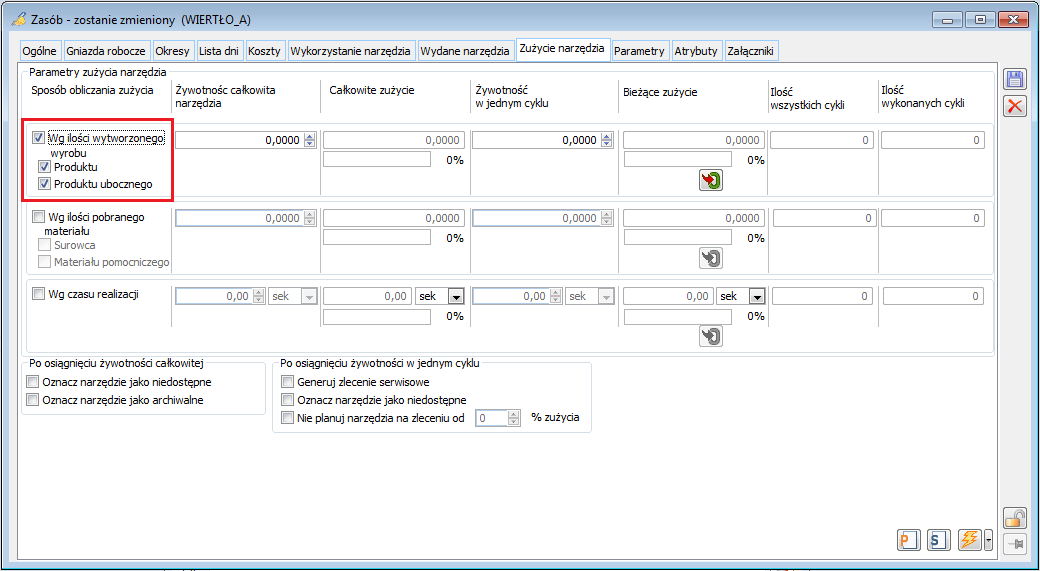This screenshot has width=1040, height=571.
Task: Open disabled sek dropdown for total lifespan time
Action: [309, 296]
